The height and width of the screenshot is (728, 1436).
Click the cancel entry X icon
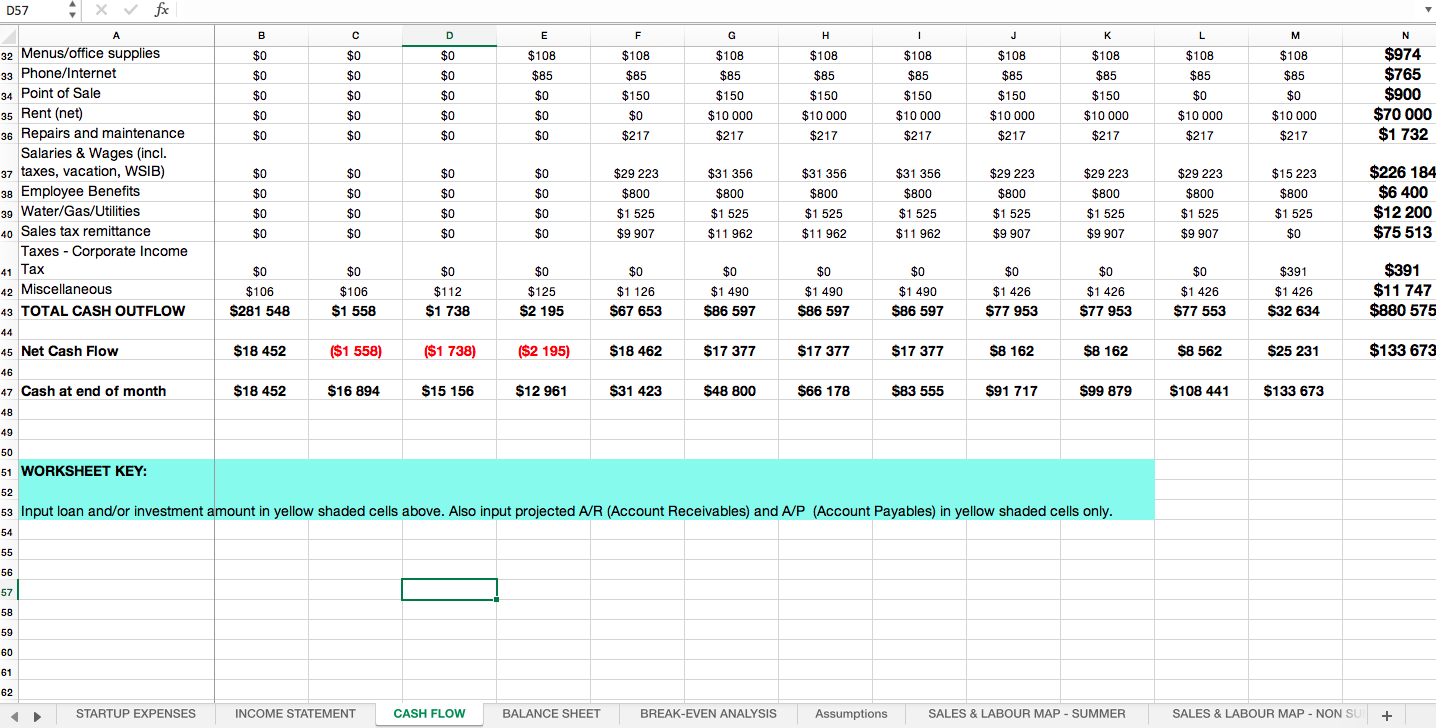pos(103,11)
